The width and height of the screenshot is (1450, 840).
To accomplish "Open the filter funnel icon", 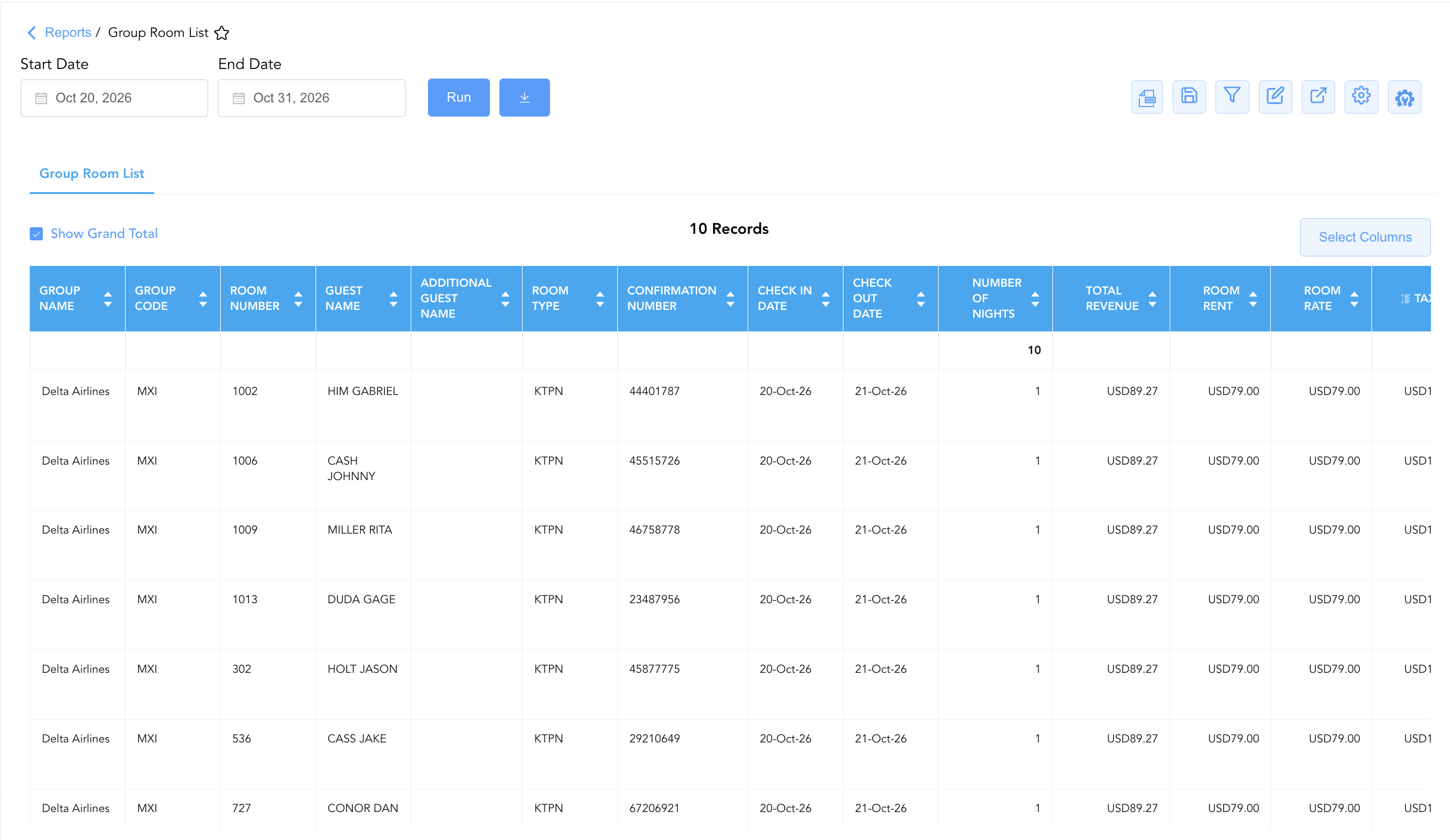I will (1232, 97).
